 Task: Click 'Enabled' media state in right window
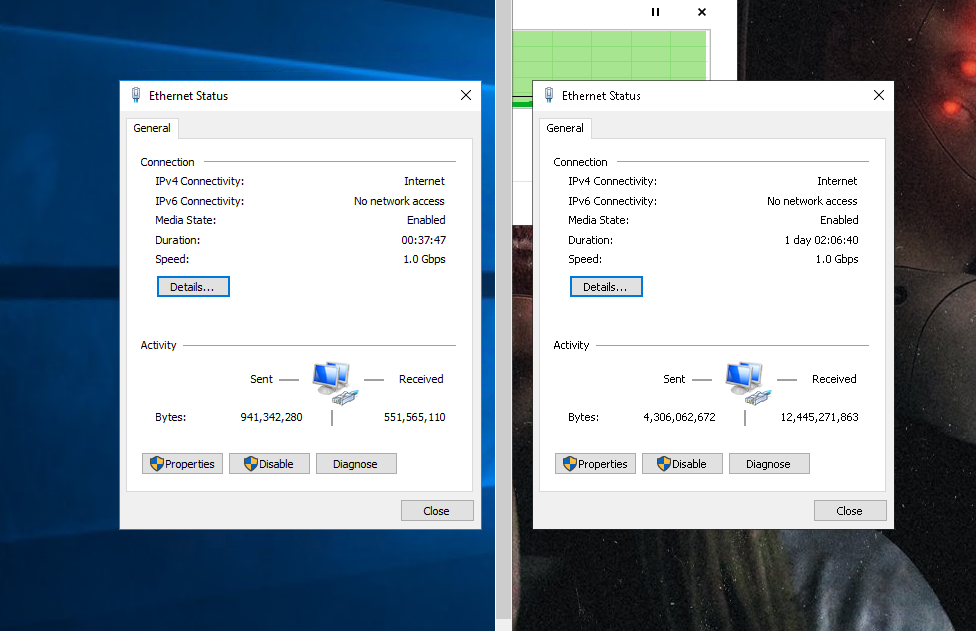pyautogui.click(x=839, y=220)
